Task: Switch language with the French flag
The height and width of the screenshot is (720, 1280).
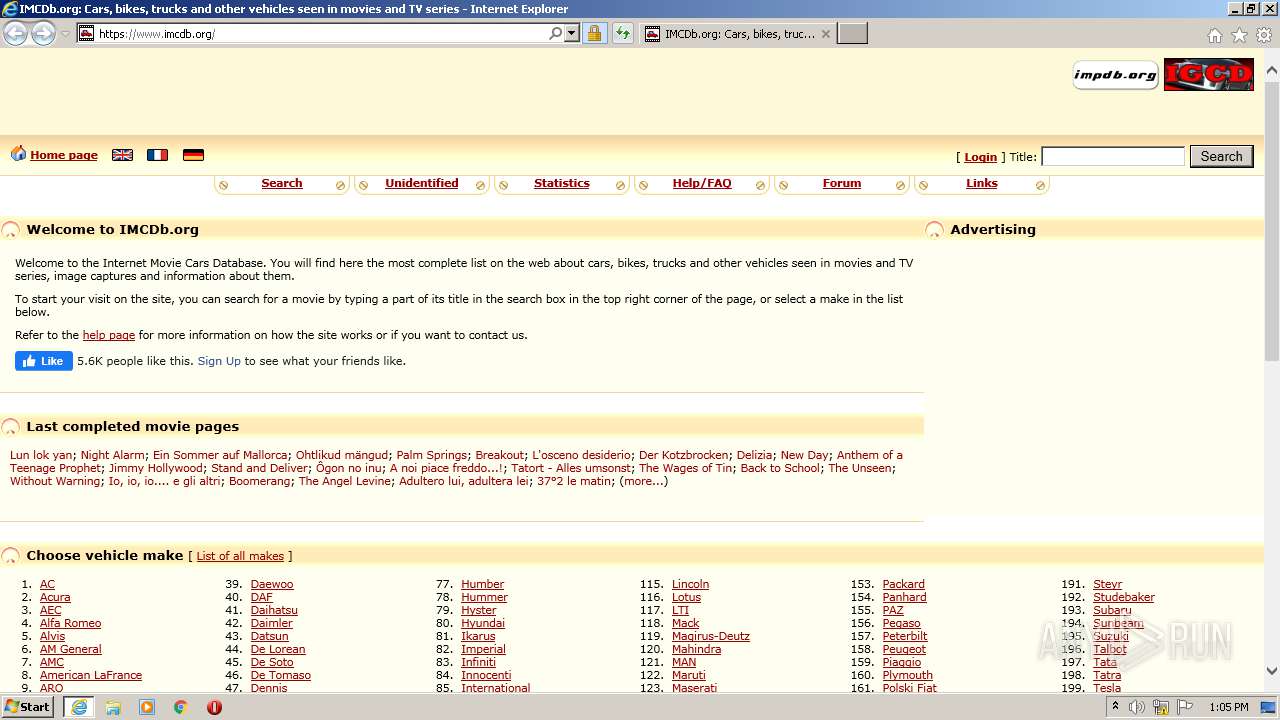Action: pyautogui.click(x=157, y=155)
